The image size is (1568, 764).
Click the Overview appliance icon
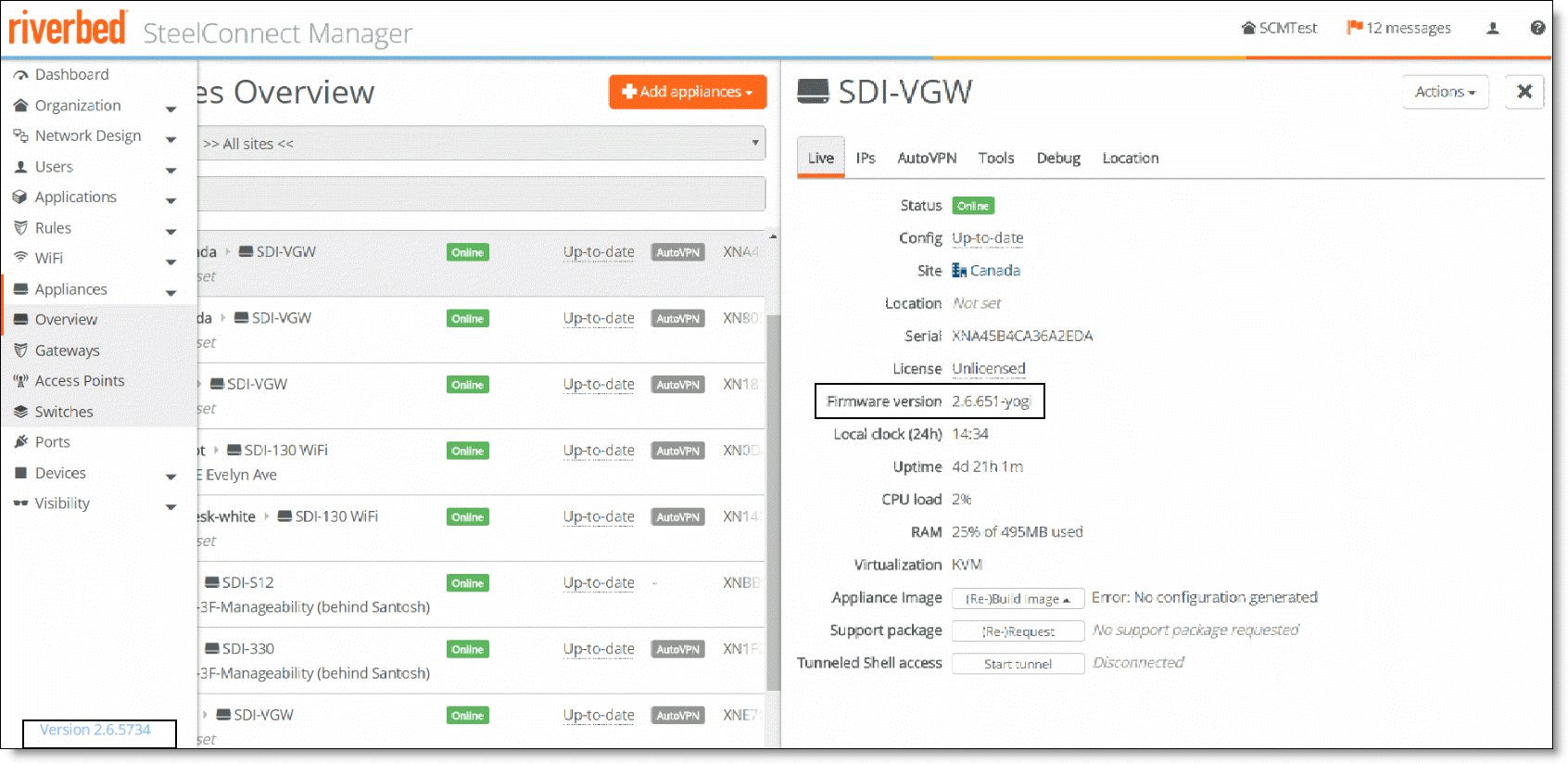(20, 320)
